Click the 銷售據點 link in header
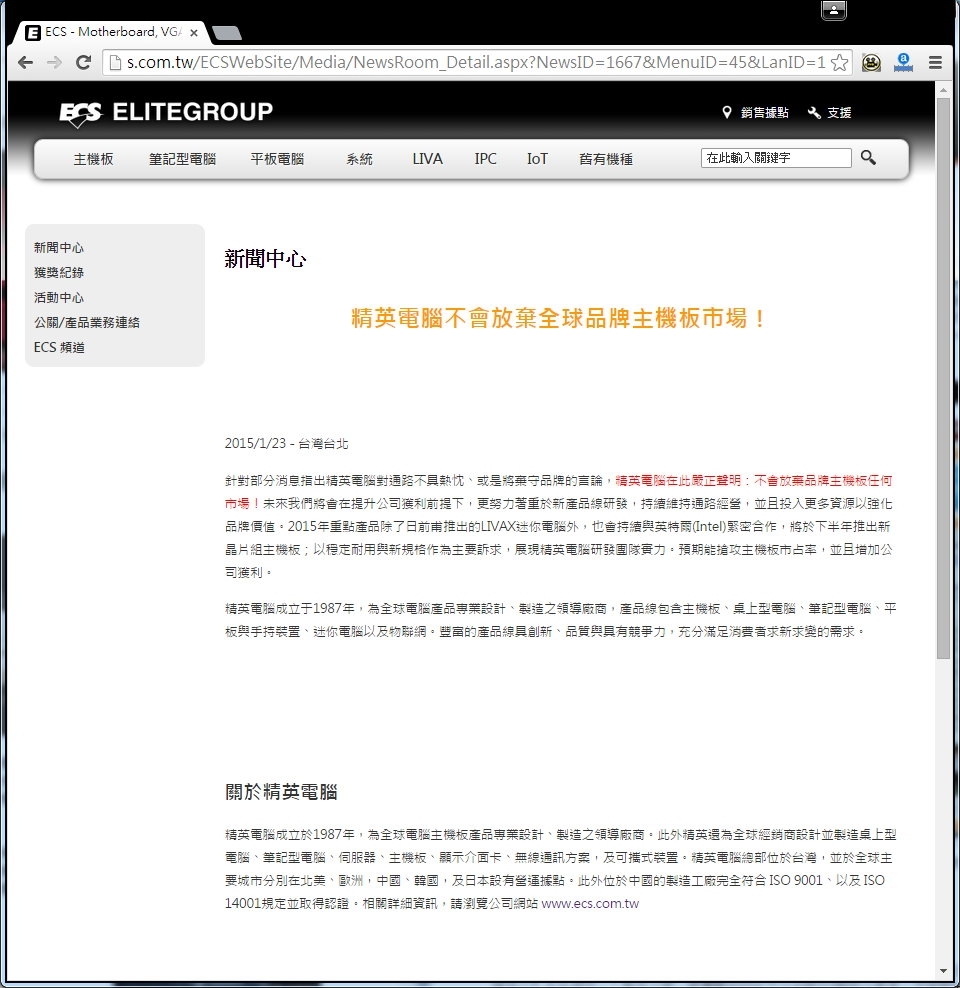This screenshot has height=988, width=960. click(765, 112)
